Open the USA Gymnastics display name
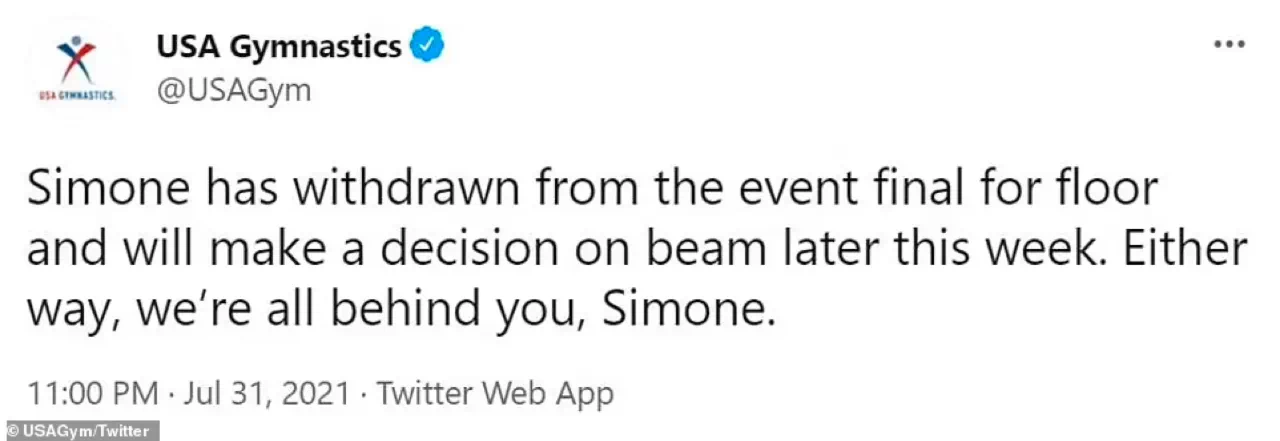This screenshot has height=441, width=1280. tap(278, 45)
